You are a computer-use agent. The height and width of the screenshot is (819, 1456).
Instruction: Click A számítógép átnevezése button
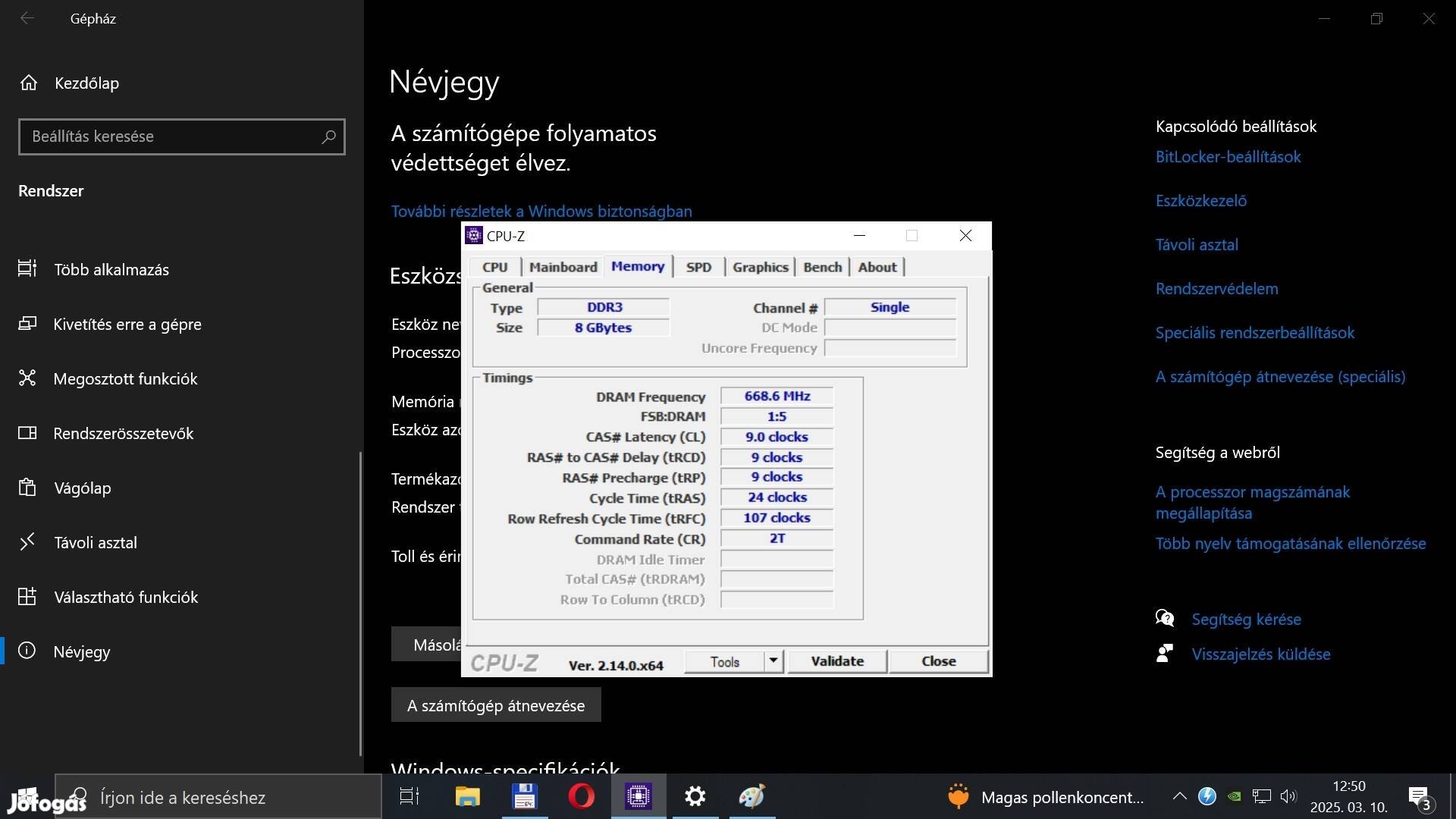click(496, 705)
